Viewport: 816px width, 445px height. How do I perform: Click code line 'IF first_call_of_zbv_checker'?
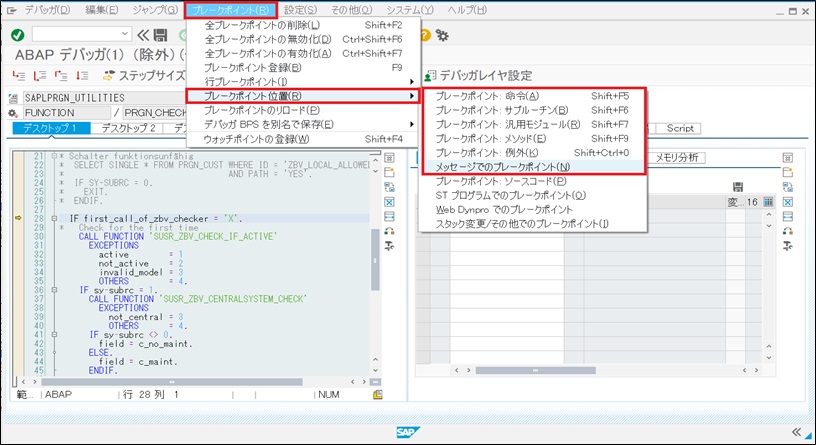pos(156,219)
